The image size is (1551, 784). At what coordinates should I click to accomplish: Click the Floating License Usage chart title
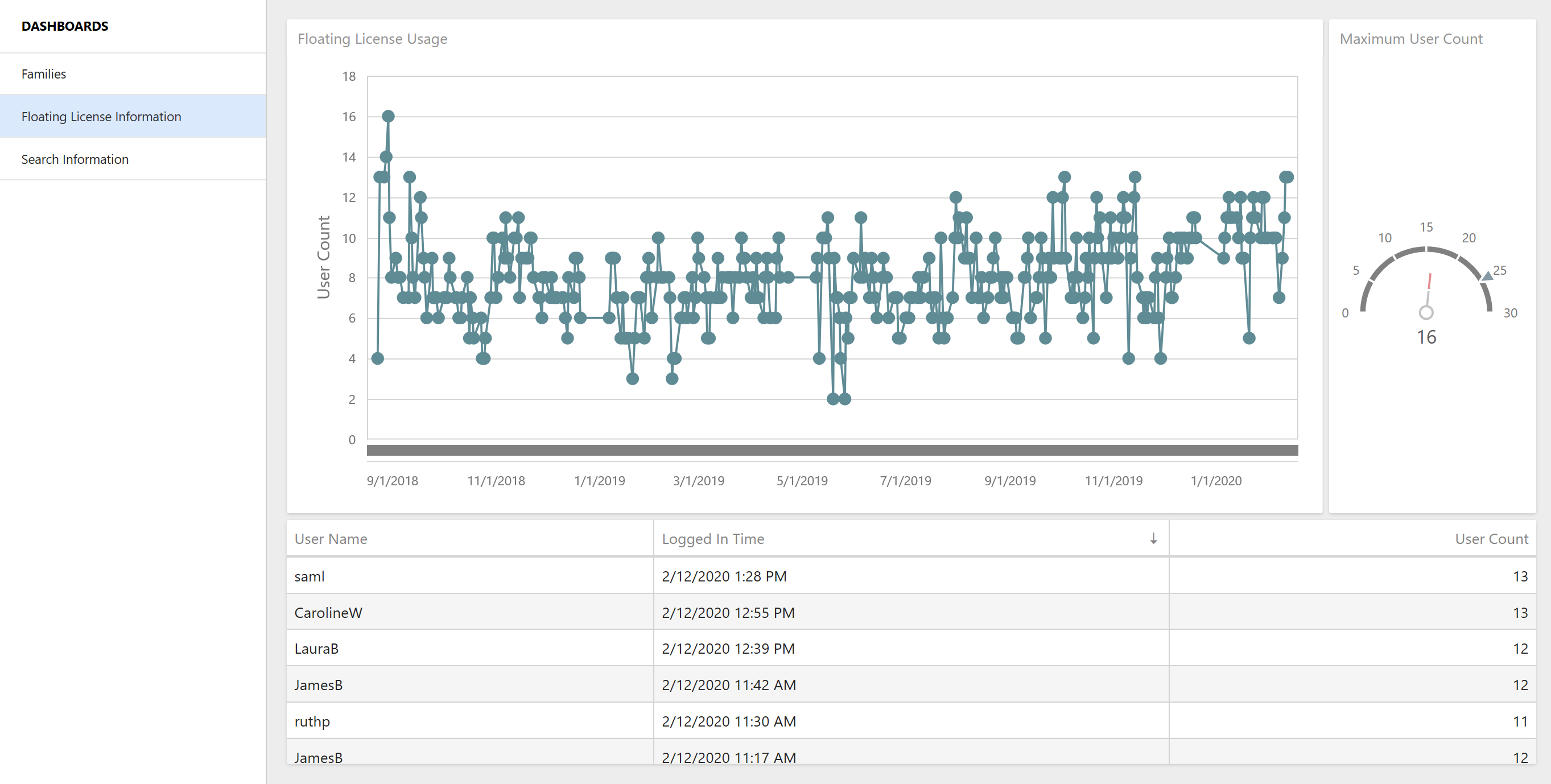pyautogui.click(x=372, y=39)
